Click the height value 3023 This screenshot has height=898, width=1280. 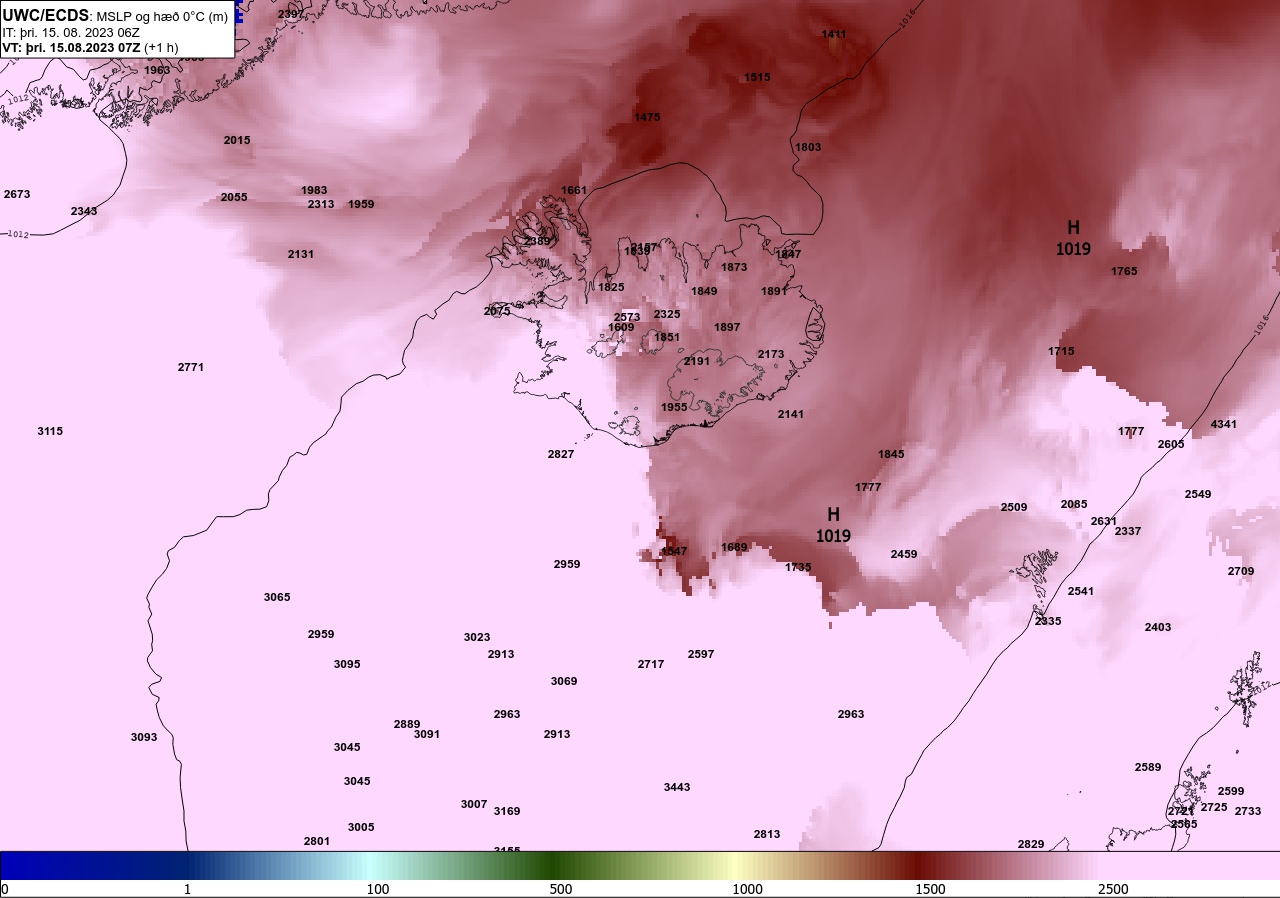[477, 637]
